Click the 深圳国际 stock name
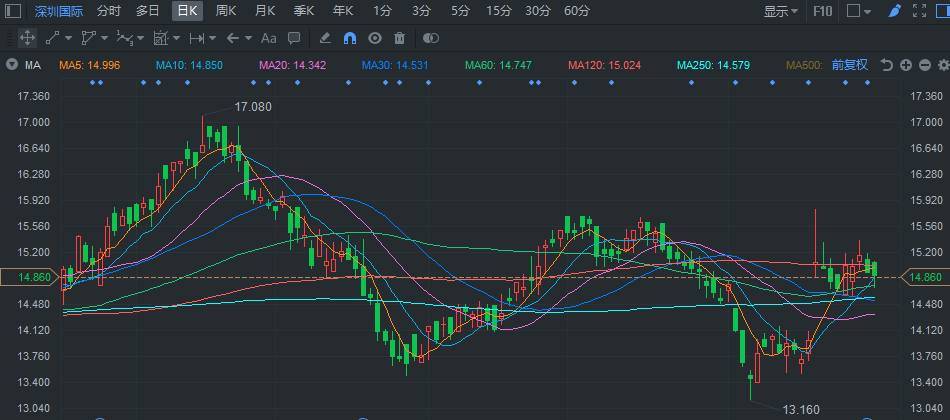 [x=59, y=11]
